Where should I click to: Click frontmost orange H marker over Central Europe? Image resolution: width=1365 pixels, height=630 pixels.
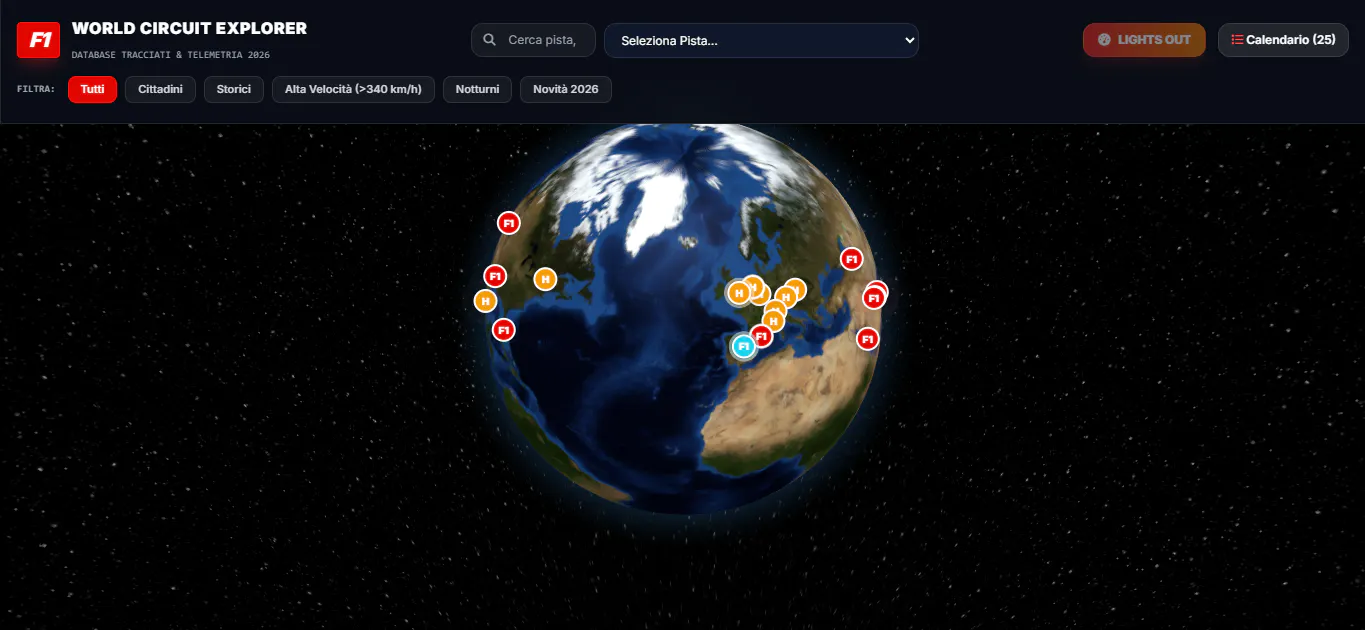click(786, 296)
